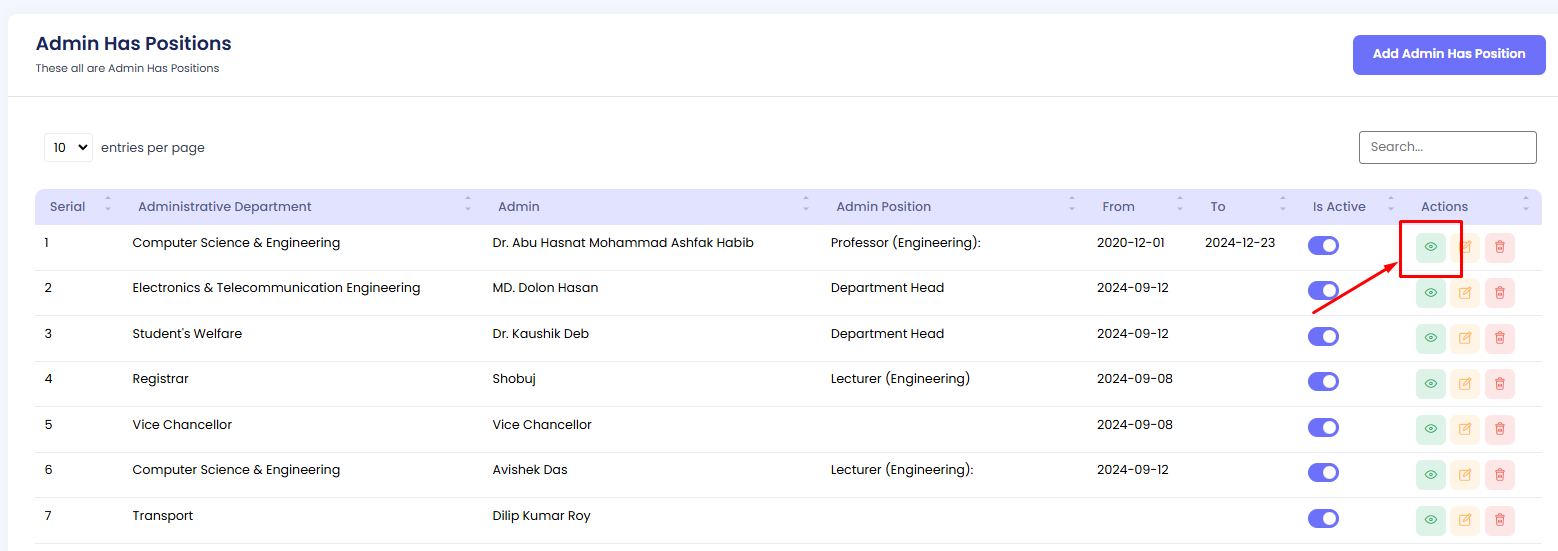1558x551 pixels.
Task: Delete the Avishek Das record
Action: [x=1499, y=475]
